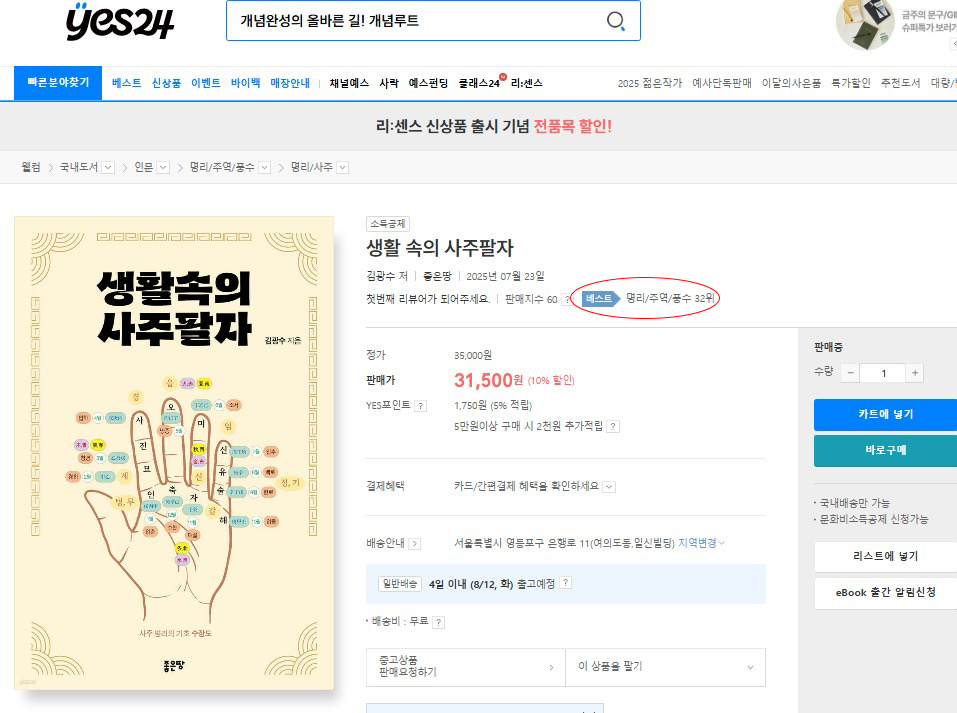Open the 빠른분야찾기 category menu
The height and width of the screenshot is (713, 957).
[58, 82]
